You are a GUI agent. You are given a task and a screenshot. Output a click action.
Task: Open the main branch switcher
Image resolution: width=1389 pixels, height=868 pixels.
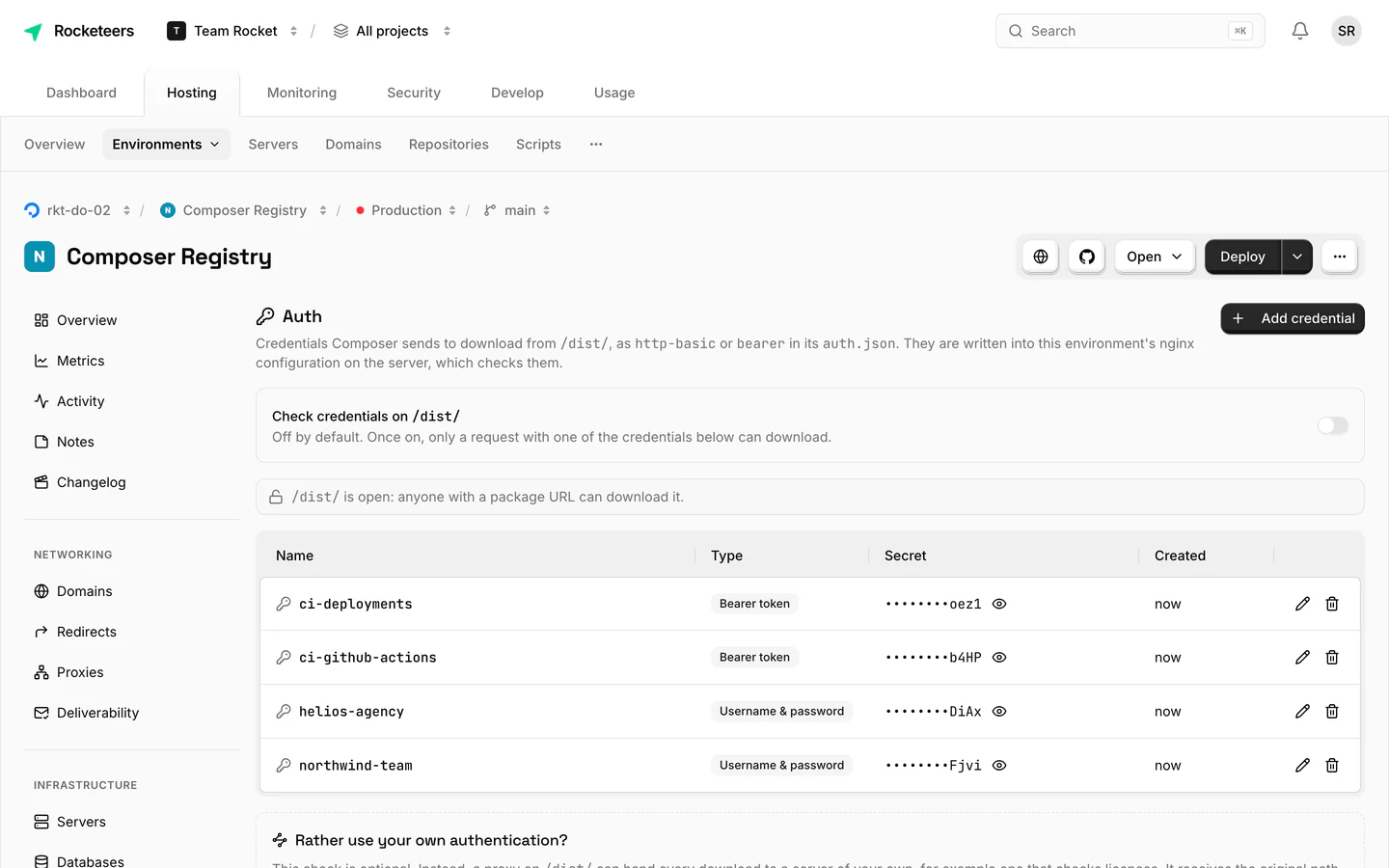tap(517, 210)
